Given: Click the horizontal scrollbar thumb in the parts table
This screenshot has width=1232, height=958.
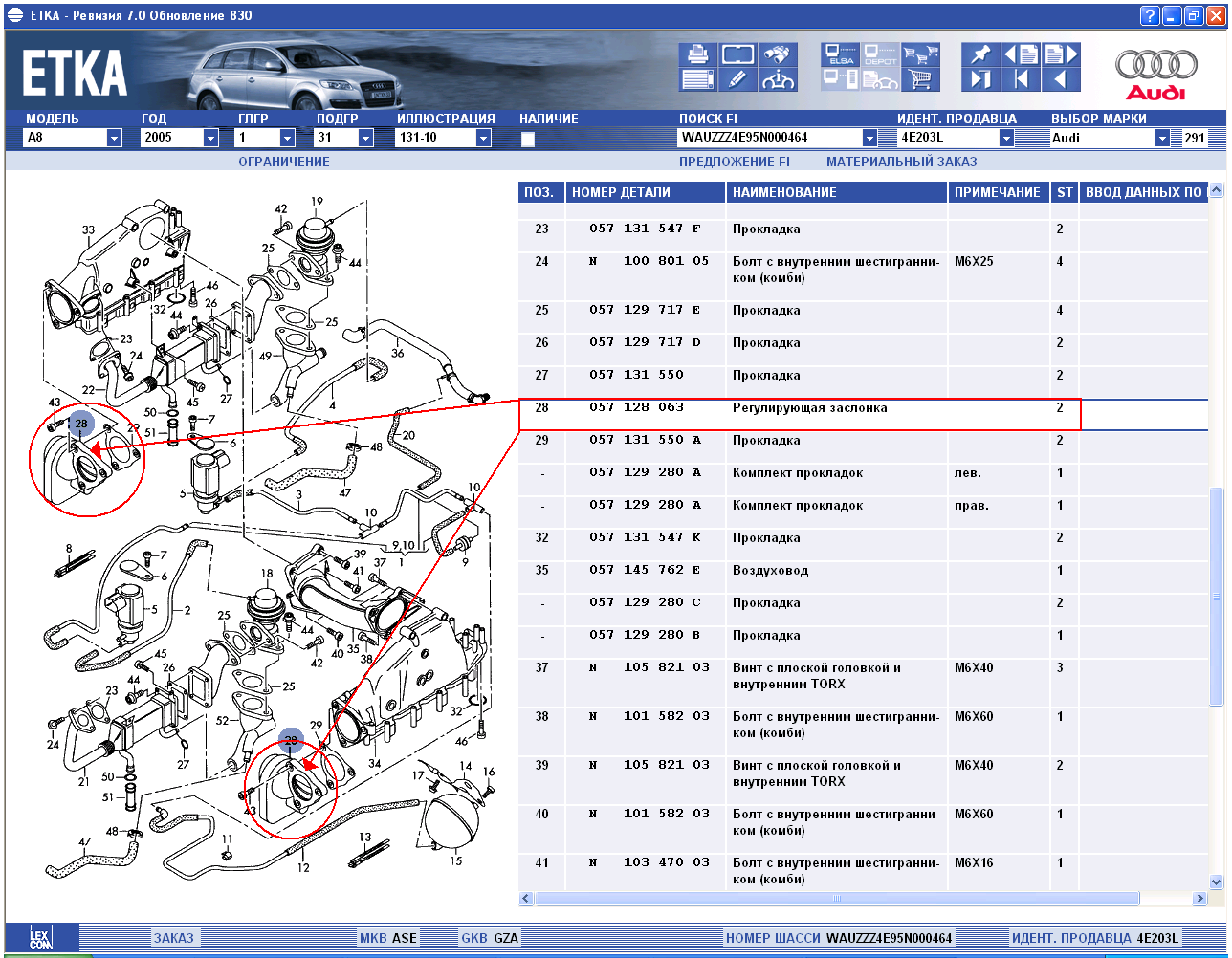Looking at the screenshot, I should [837, 899].
